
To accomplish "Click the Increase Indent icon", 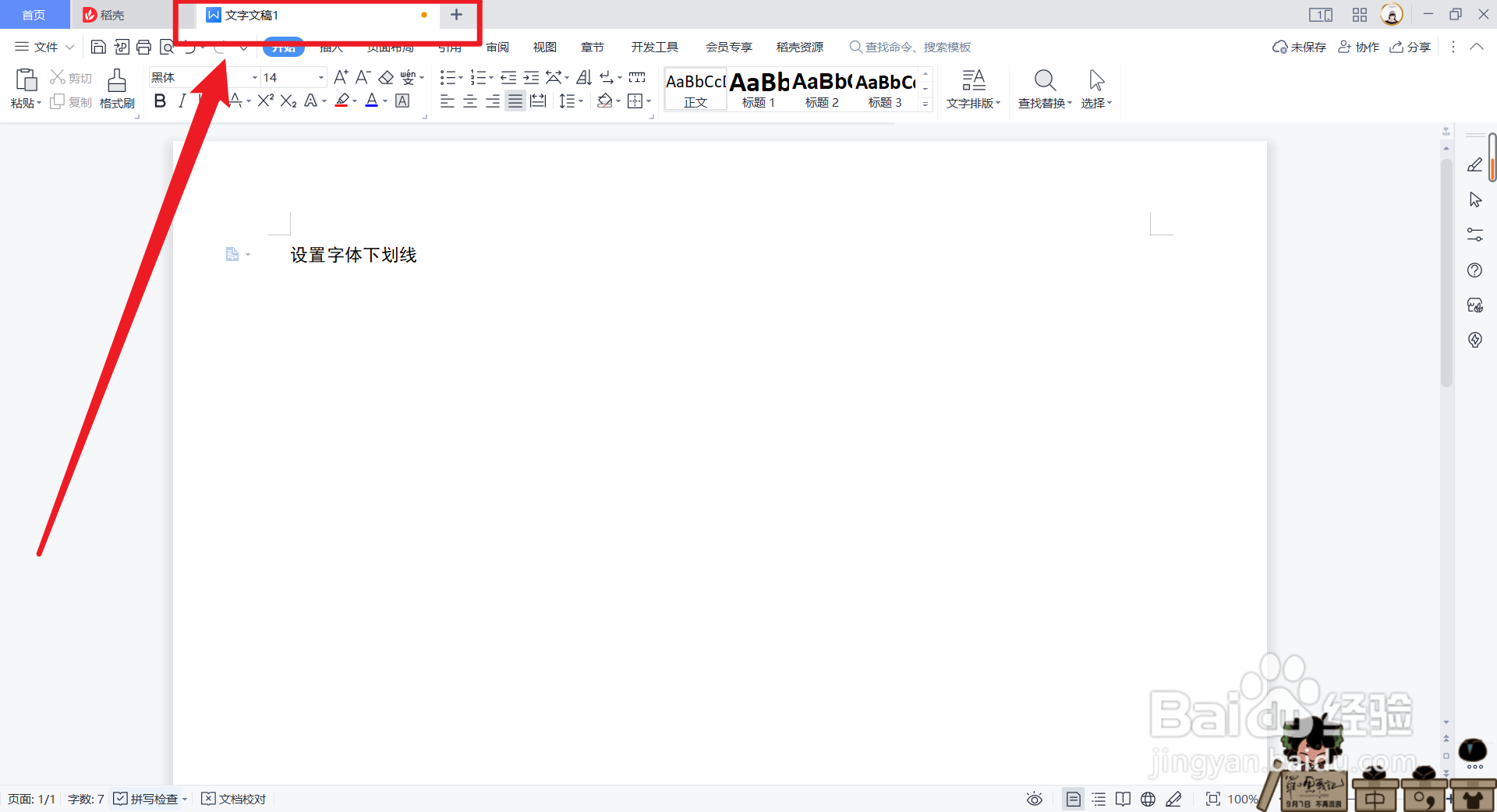I will click(531, 77).
